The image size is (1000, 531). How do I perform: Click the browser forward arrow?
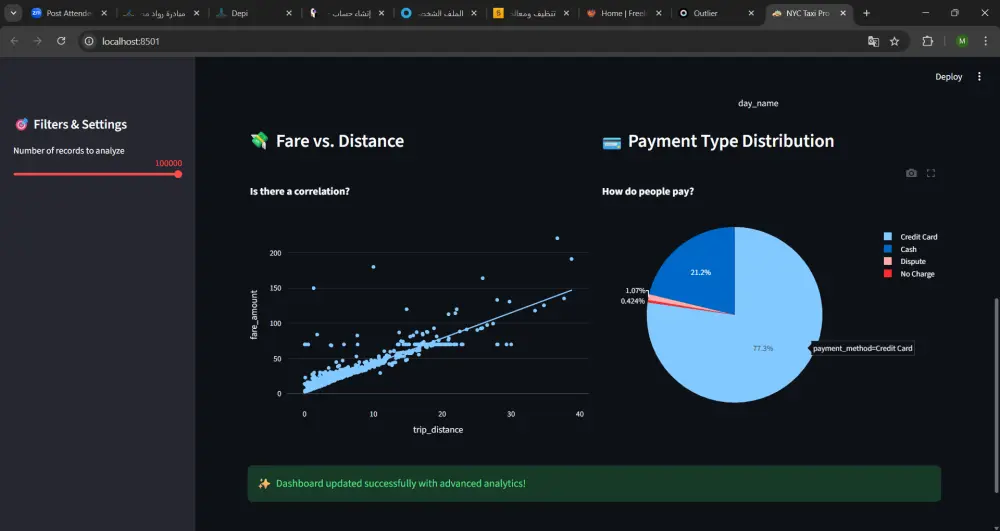tap(38, 41)
